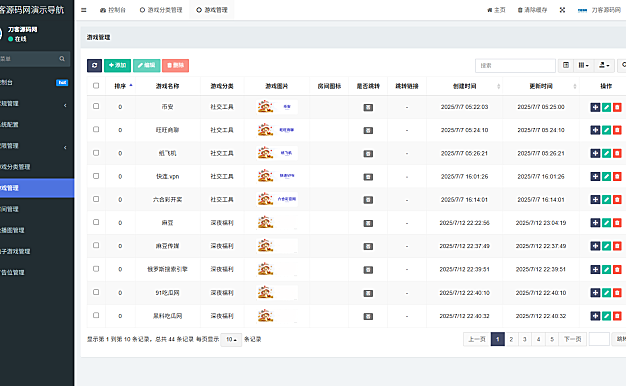The height and width of the screenshot is (386, 626).
Task: Switch to 控制台 tab
Action: 113,10
